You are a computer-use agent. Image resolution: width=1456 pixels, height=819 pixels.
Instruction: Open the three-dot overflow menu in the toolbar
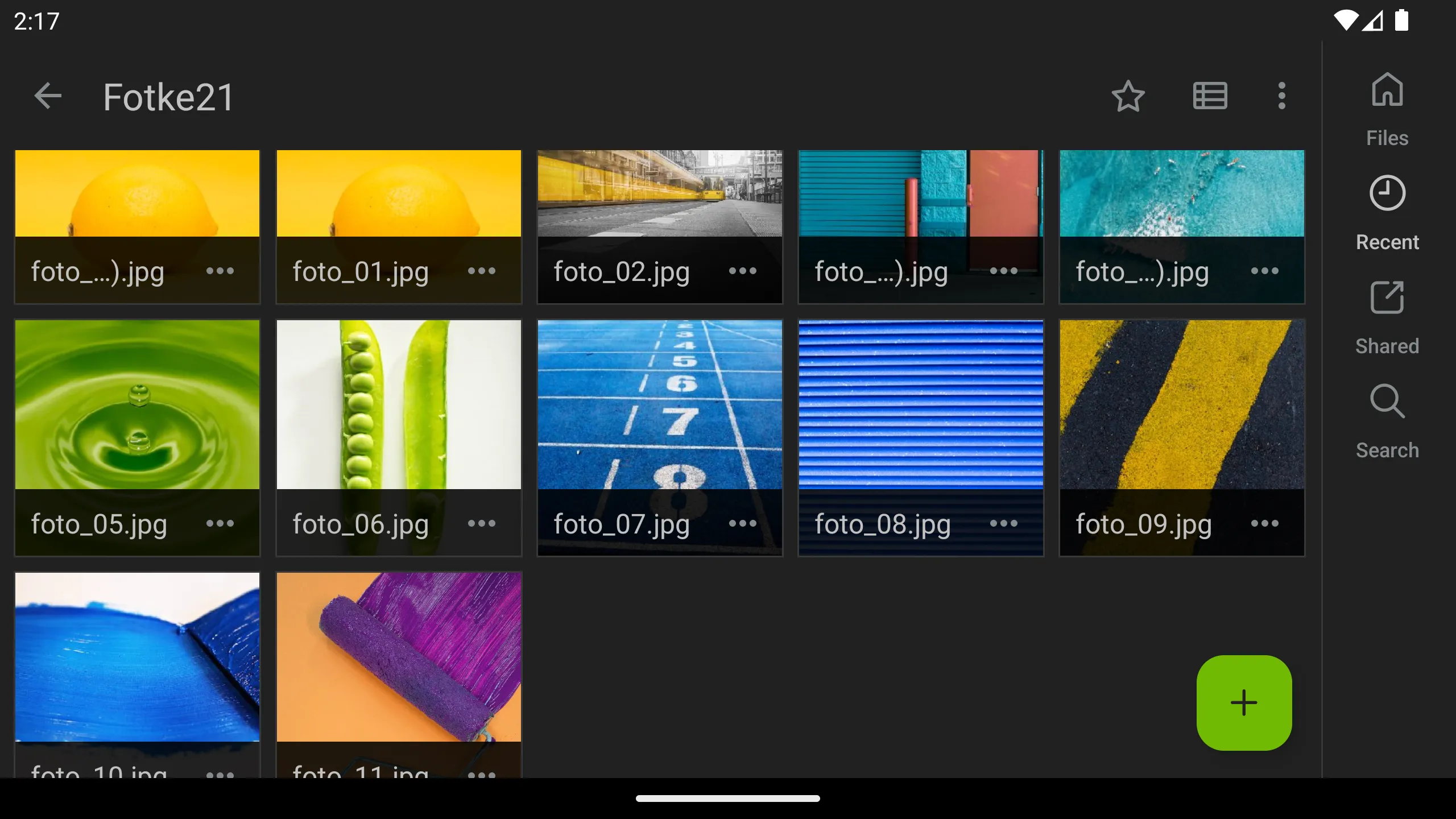pos(1281,96)
